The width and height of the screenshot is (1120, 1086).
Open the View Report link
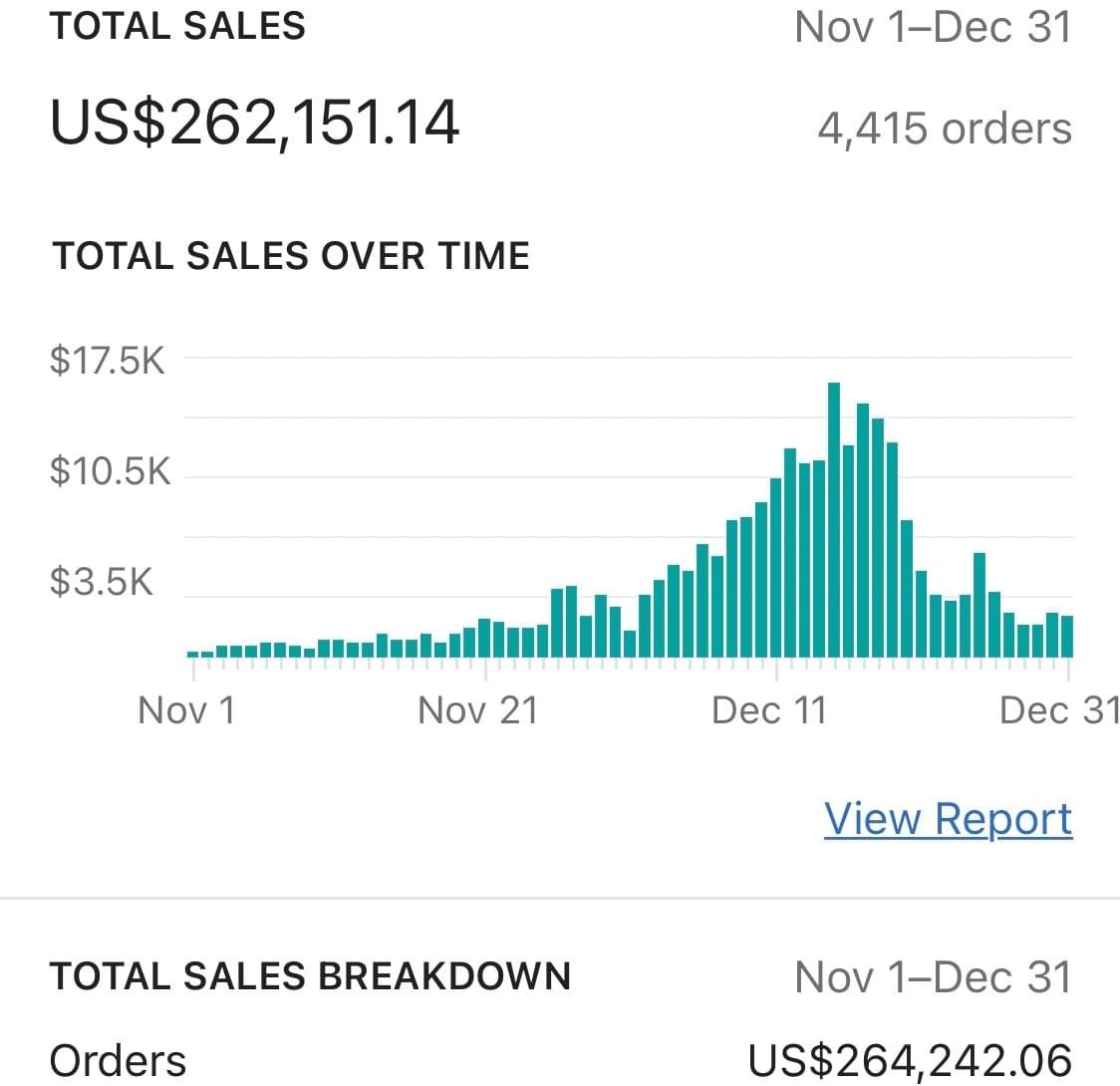click(x=948, y=819)
